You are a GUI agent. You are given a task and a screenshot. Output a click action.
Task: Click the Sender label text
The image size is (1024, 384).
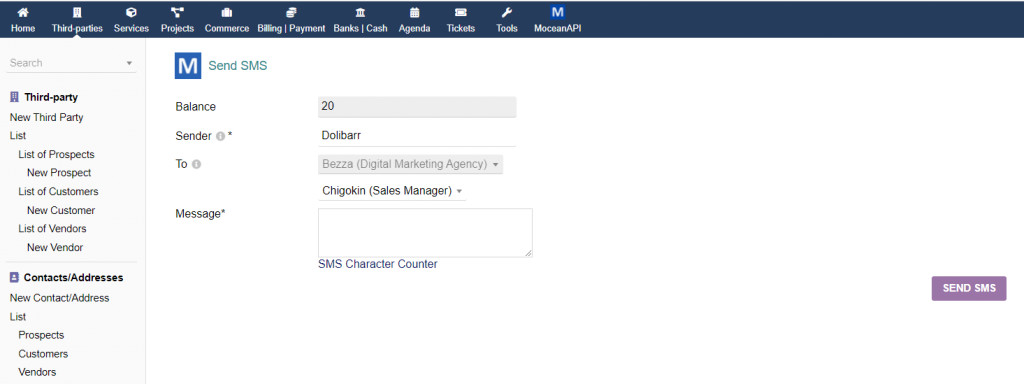tap(194, 136)
